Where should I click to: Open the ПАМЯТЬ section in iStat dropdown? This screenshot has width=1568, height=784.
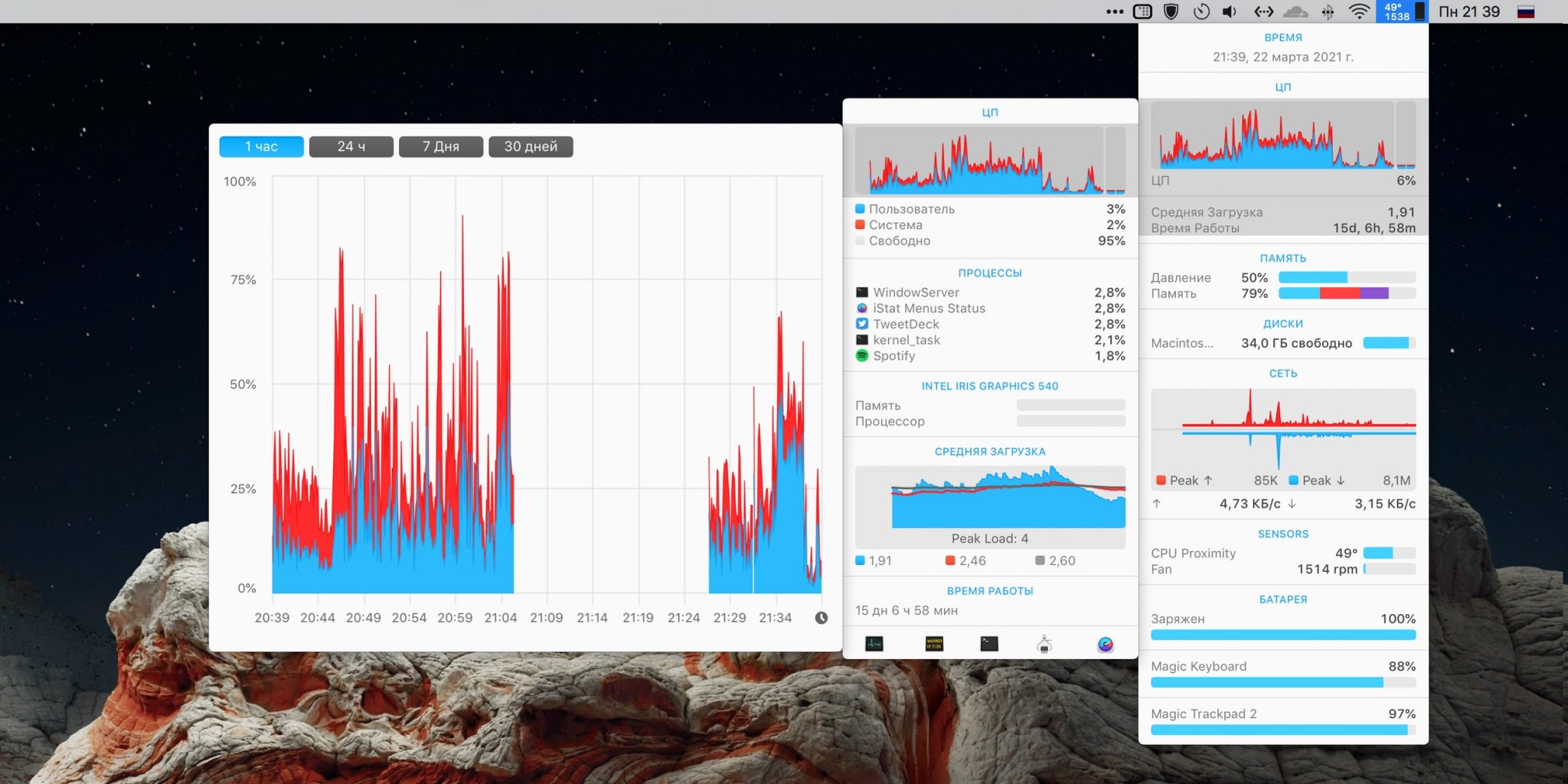pos(1283,258)
